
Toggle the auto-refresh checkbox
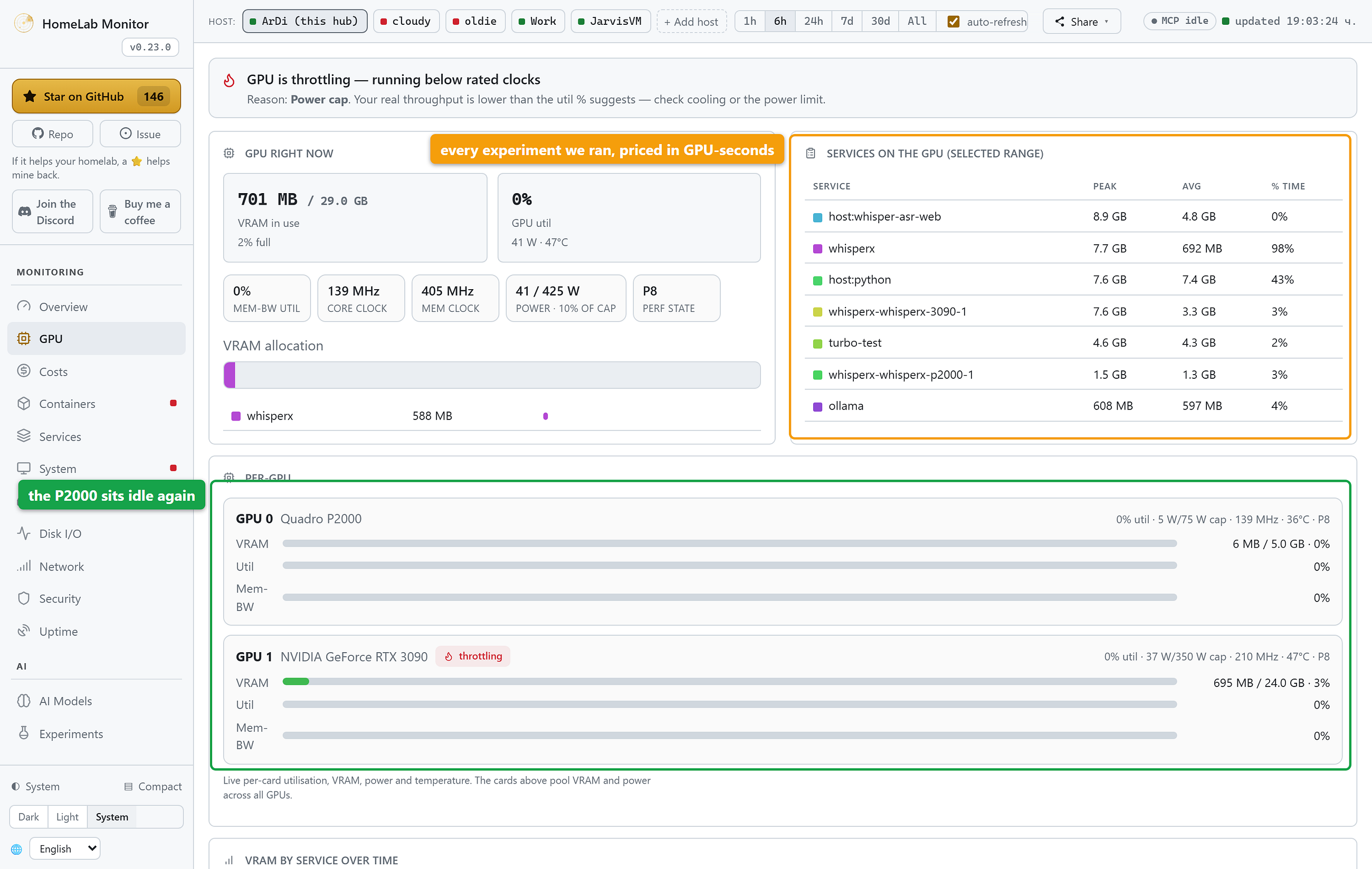[x=953, y=22]
